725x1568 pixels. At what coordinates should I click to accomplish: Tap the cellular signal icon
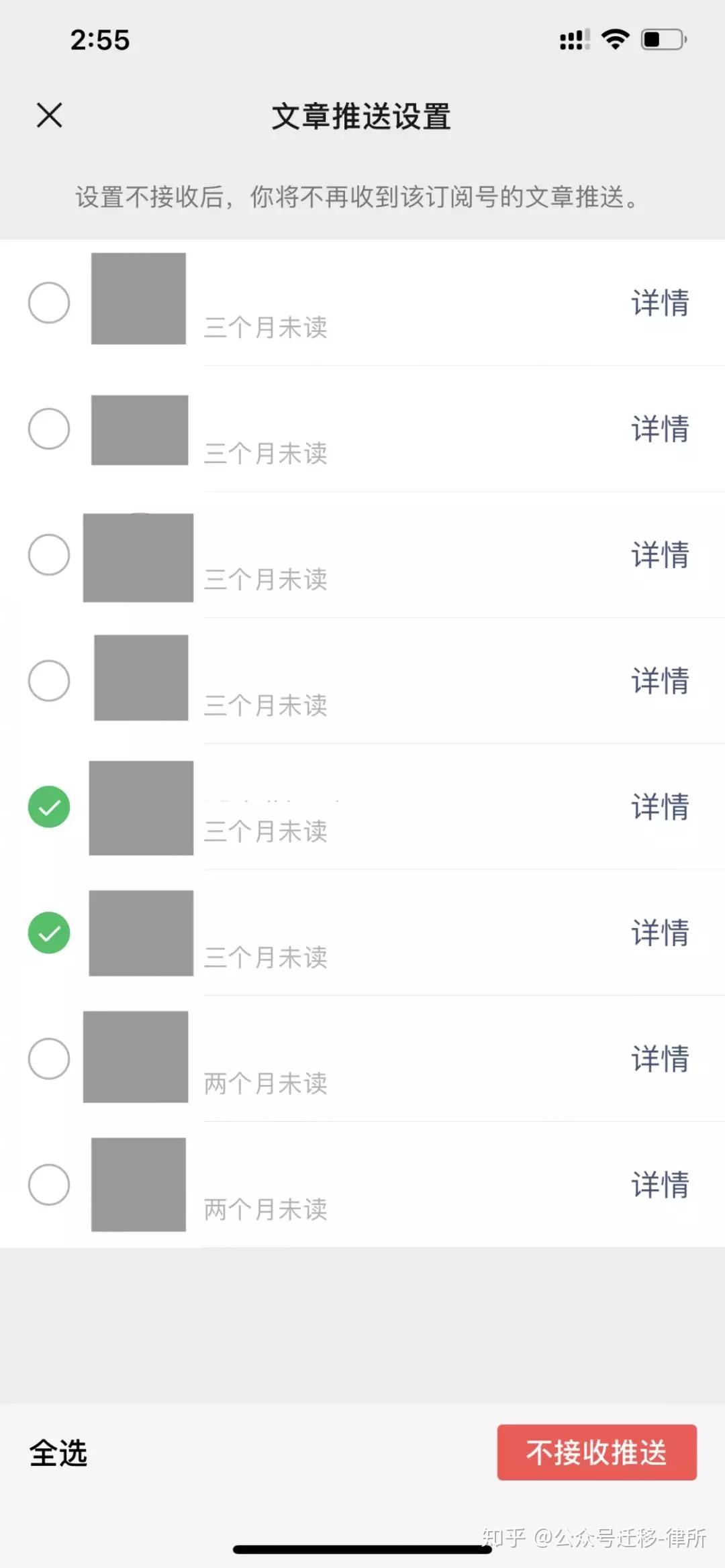click(x=575, y=40)
